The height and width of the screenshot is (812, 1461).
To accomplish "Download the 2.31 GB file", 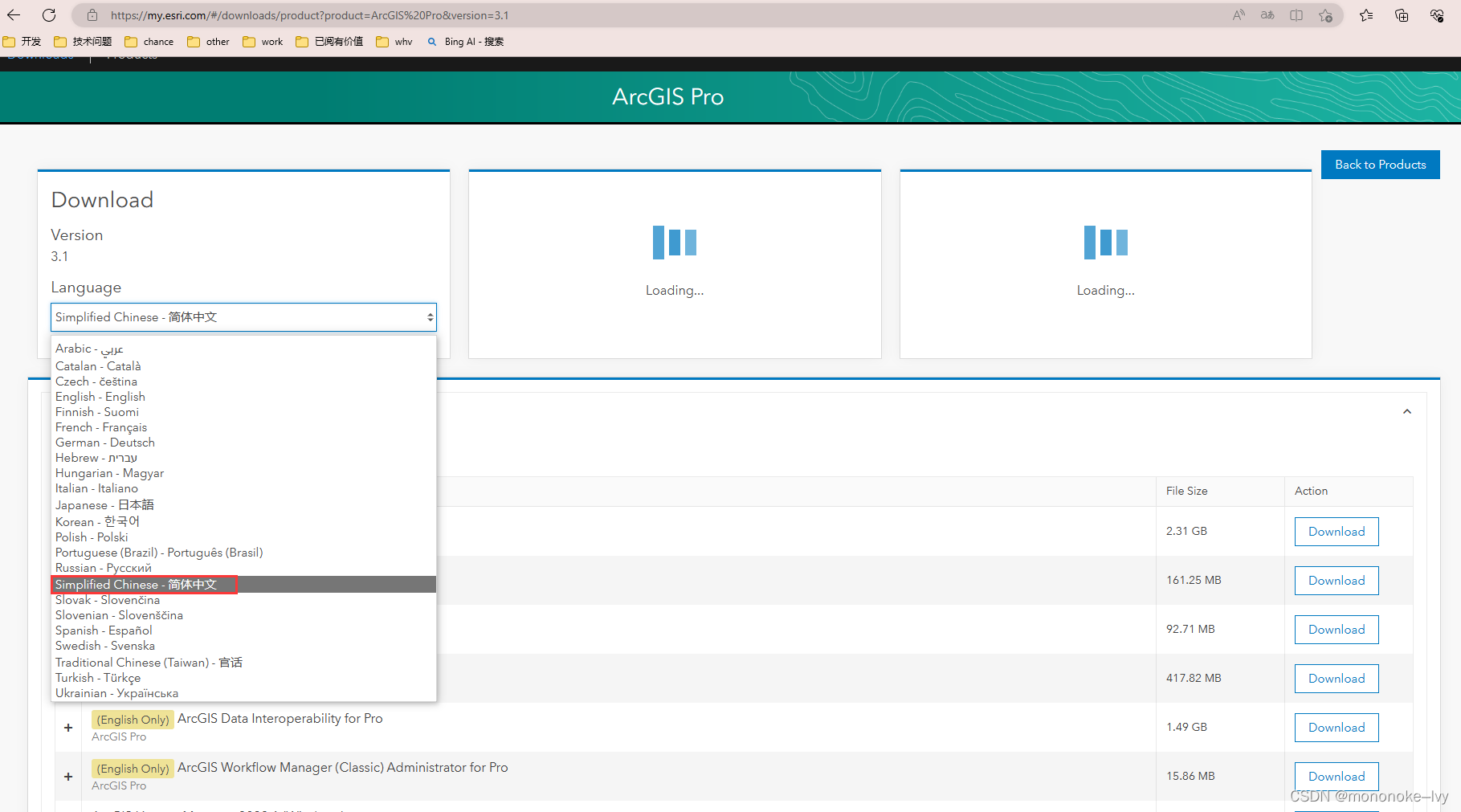I will (1337, 532).
